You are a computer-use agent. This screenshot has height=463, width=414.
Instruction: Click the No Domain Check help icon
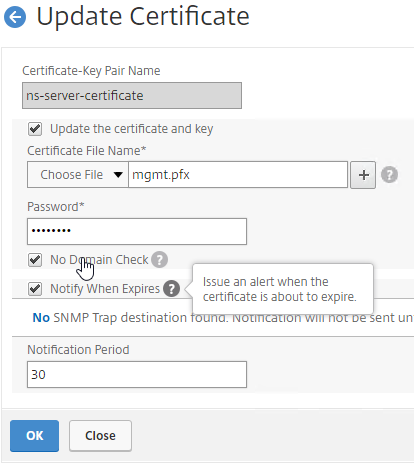pos(159,259)
